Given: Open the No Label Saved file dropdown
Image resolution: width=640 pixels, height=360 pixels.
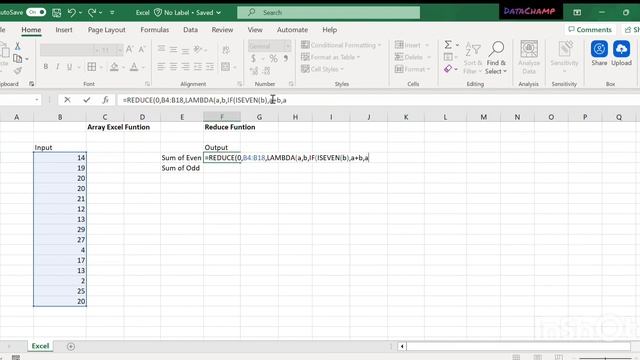Looking at the screenshot, I should pos(218,13).
